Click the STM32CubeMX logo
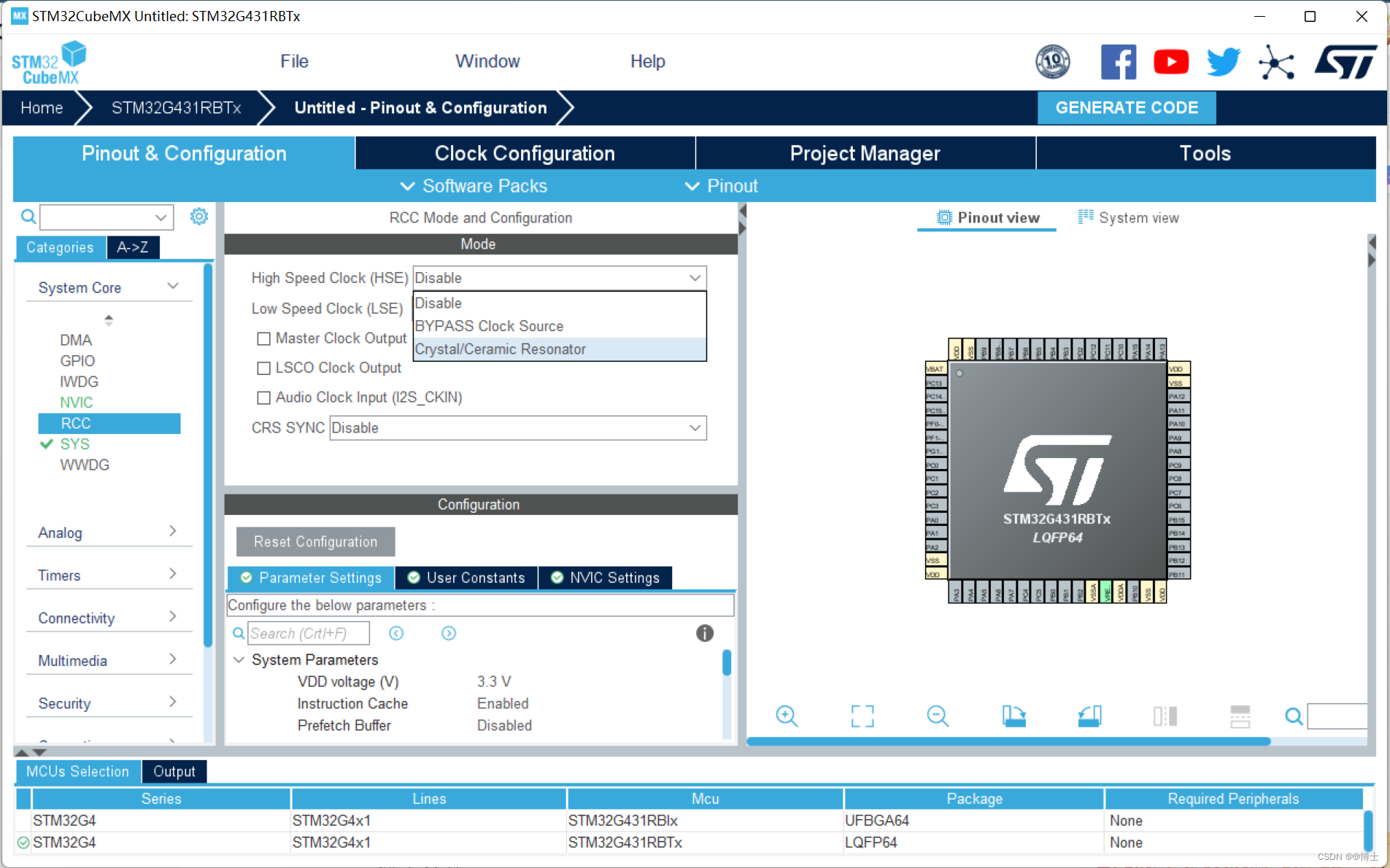The image size is (1390, 868). click(x=49, y=63)
